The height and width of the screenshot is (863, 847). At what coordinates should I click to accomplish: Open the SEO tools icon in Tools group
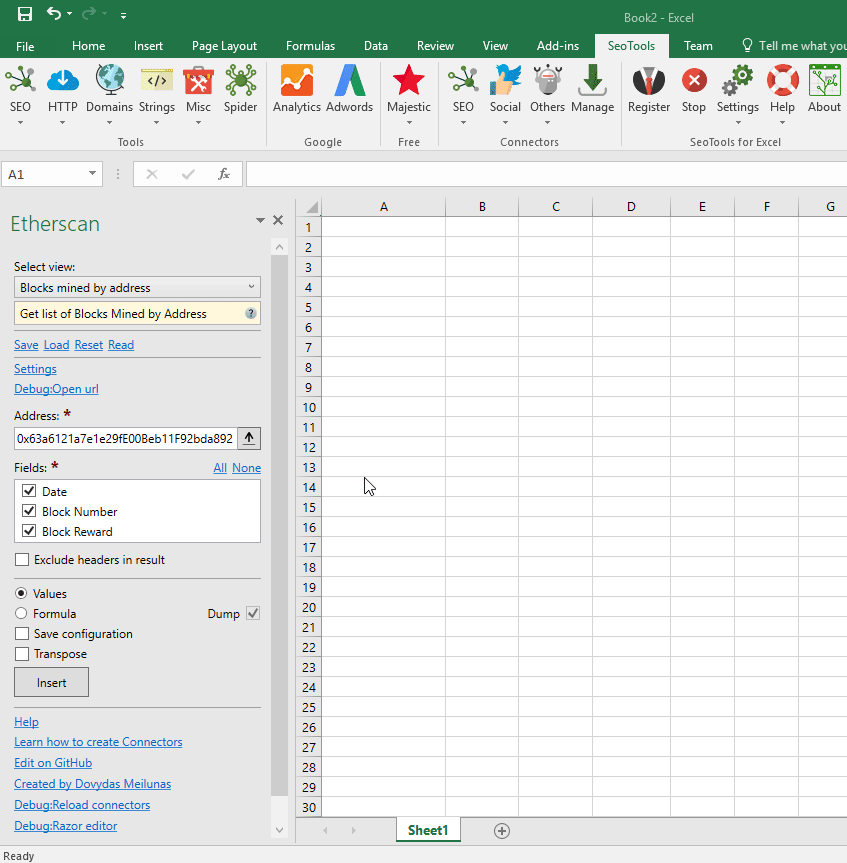(20, 81)
